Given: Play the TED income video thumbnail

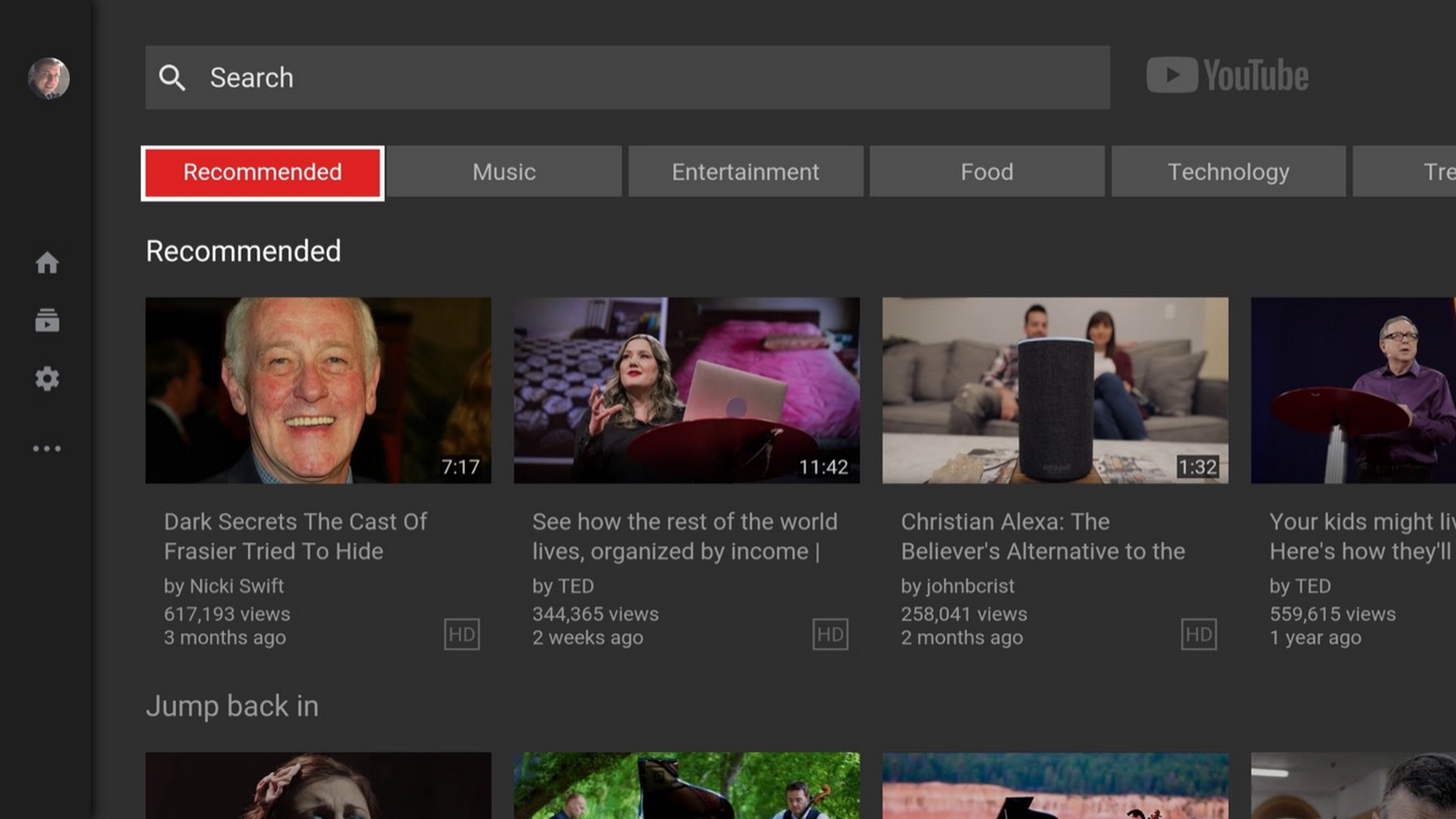Looking at the screenshot, I should pyautogui.click(x=686, y=390).
